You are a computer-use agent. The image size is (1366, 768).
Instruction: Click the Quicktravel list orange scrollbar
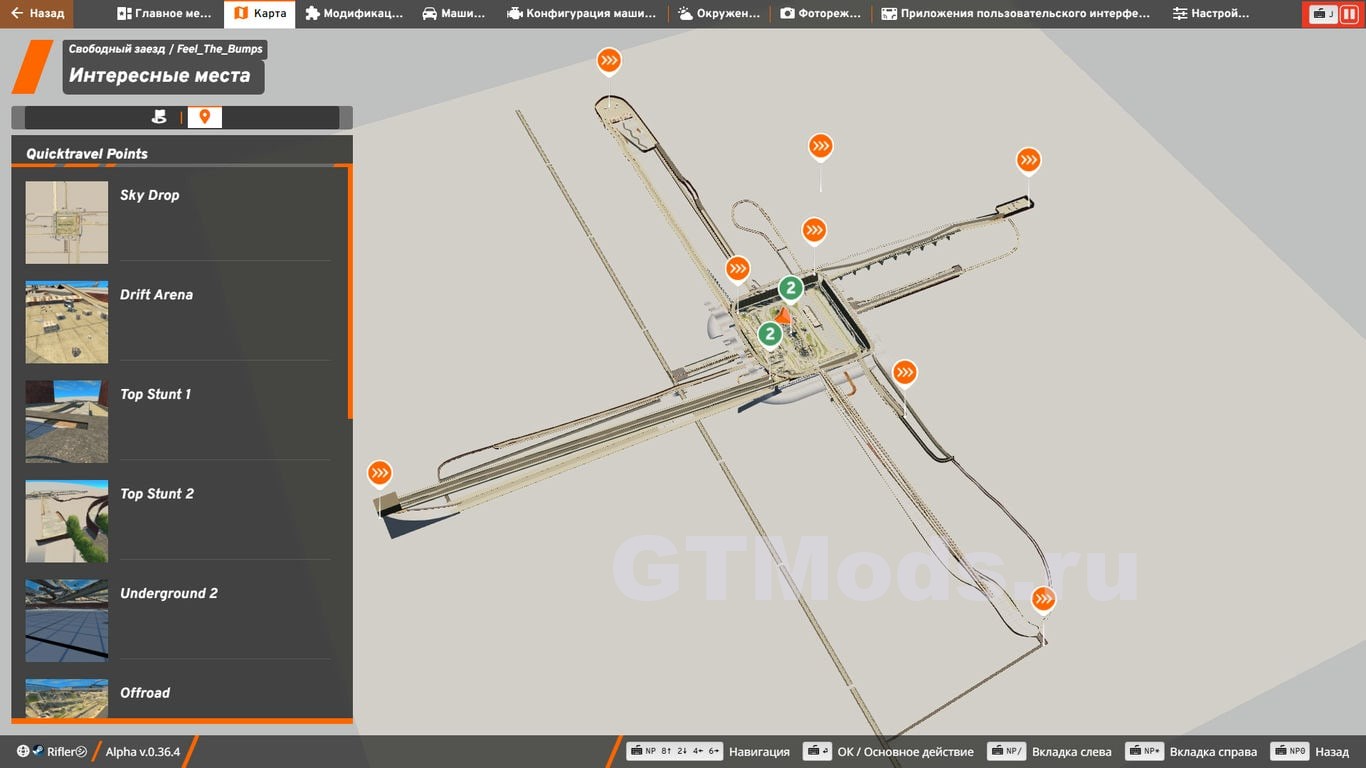point(350,292)
